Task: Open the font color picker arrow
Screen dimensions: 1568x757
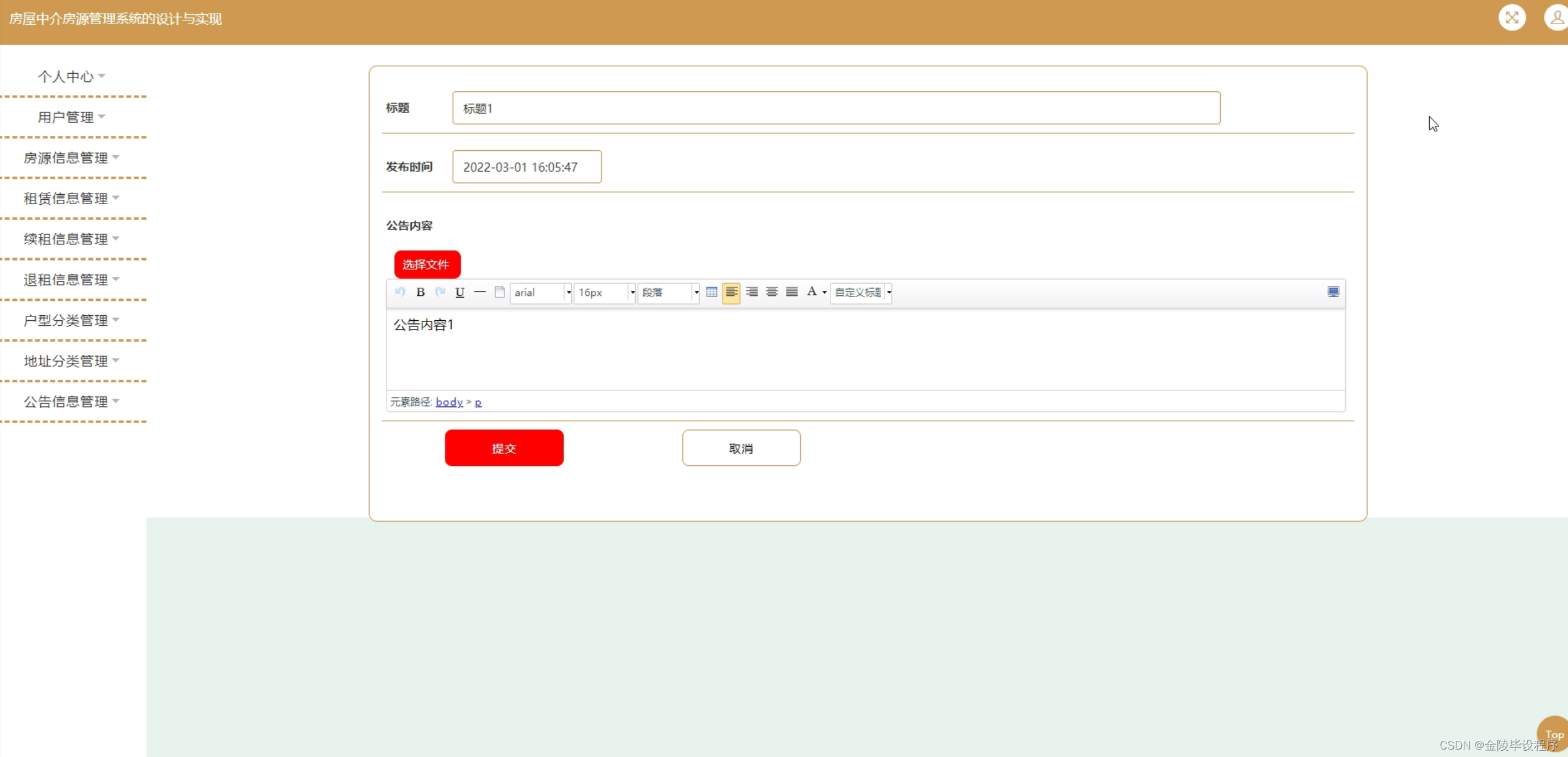Action: pyautogui.click(x=824, y=292)
